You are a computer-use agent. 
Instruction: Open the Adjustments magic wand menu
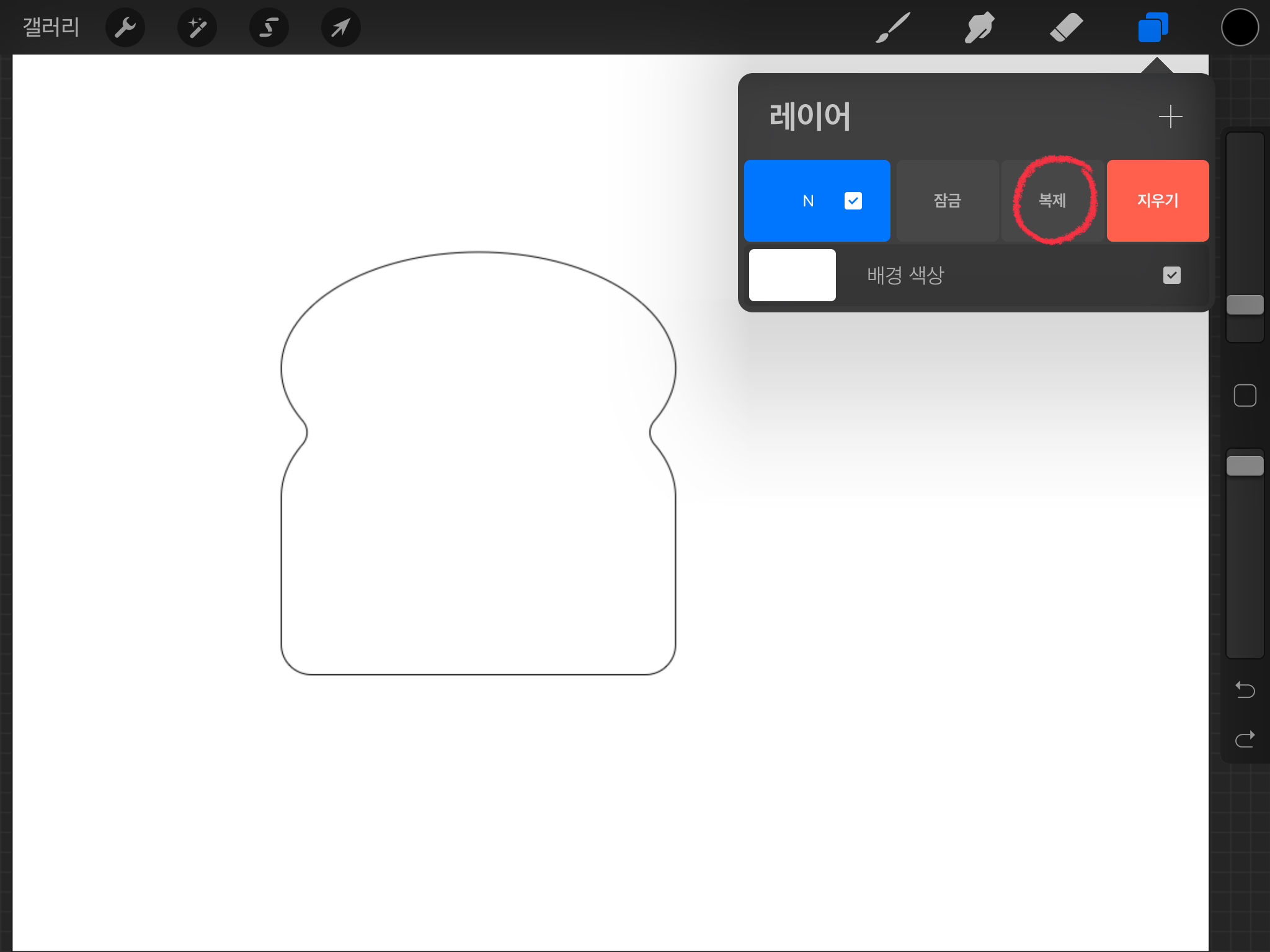coord(197,27)
